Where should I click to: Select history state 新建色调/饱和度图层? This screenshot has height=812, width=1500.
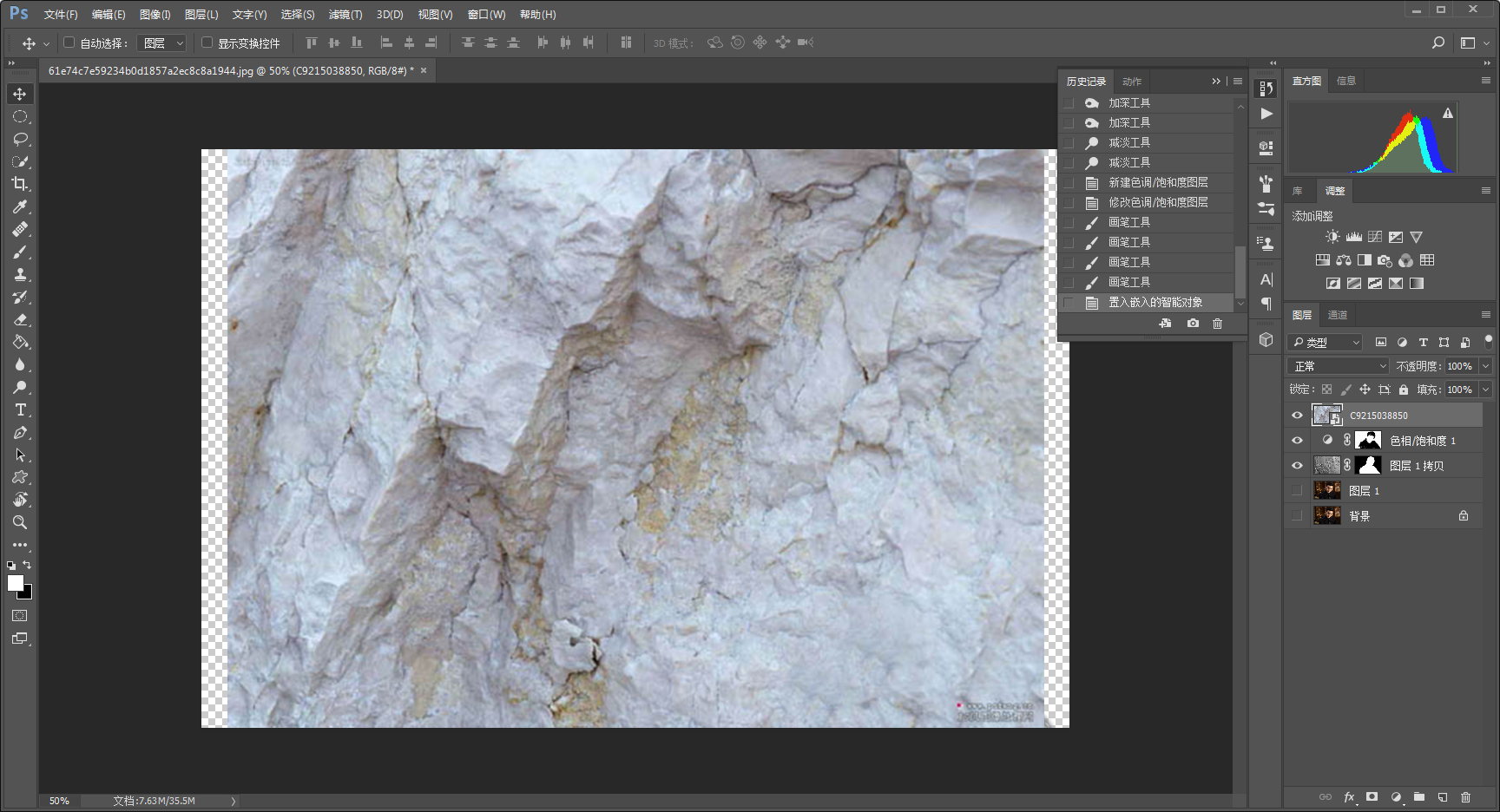point(1146,182)
